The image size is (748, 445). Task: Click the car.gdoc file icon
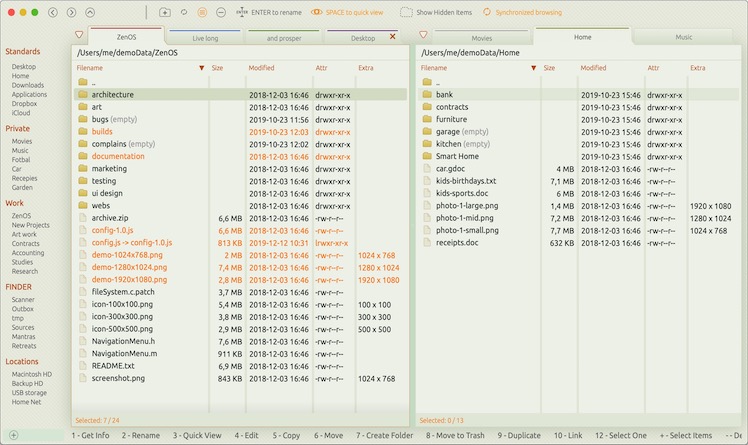(427, 168)
